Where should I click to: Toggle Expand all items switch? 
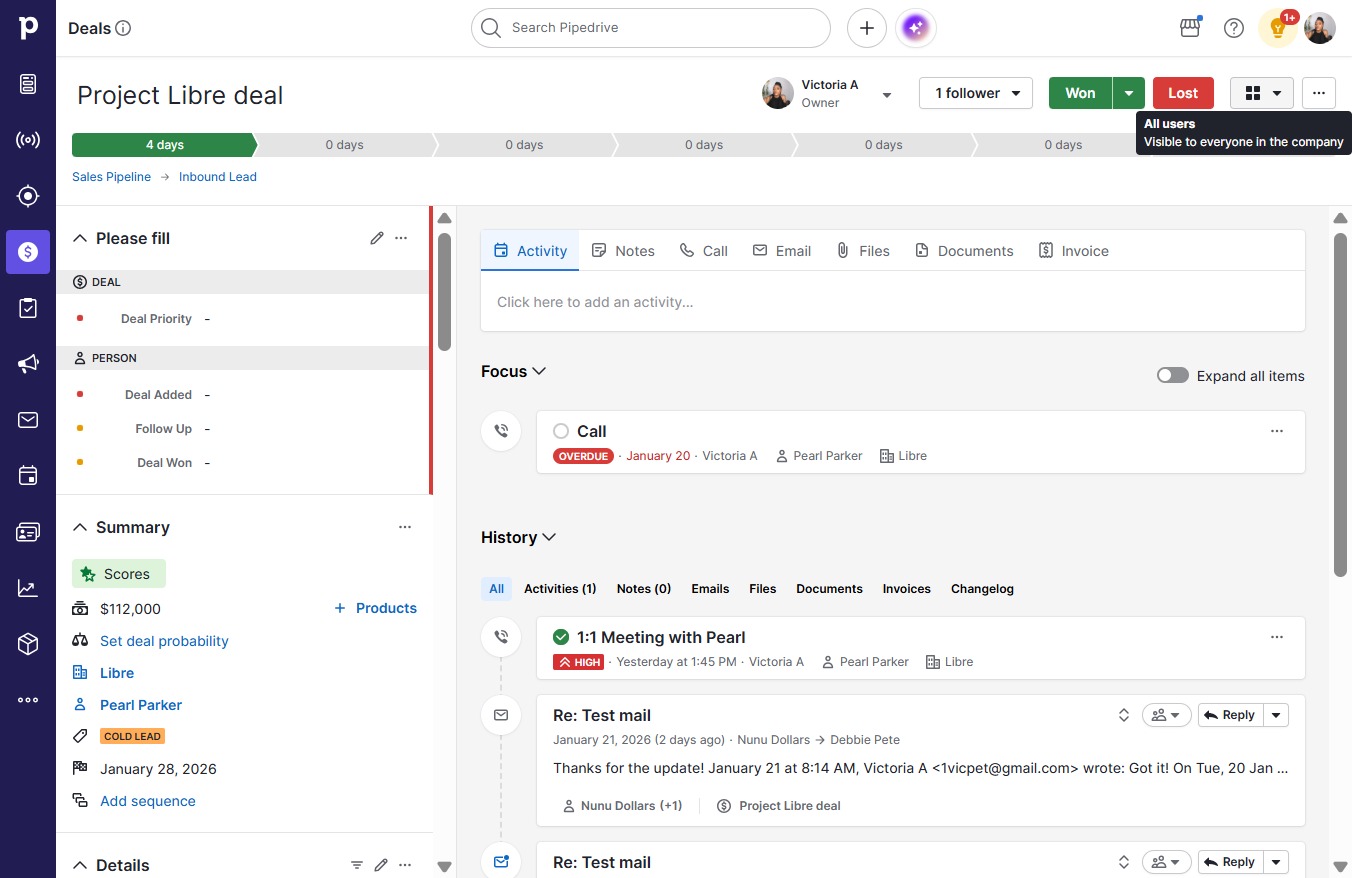point(1173,376)
